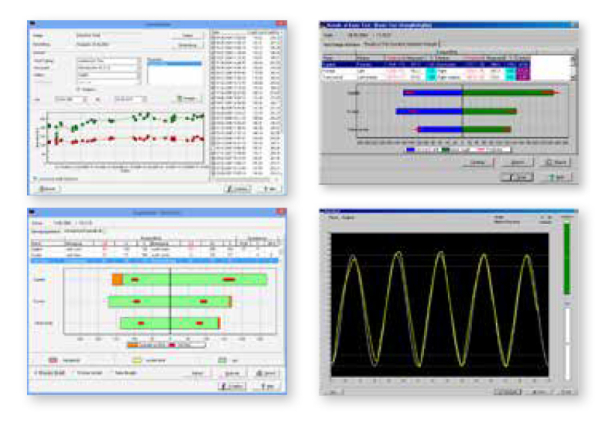The width and height of the screenshot is (600, 421).
Task: Tick the checkbox under the three dropdowns in trend window
Action: click(78, 89)
